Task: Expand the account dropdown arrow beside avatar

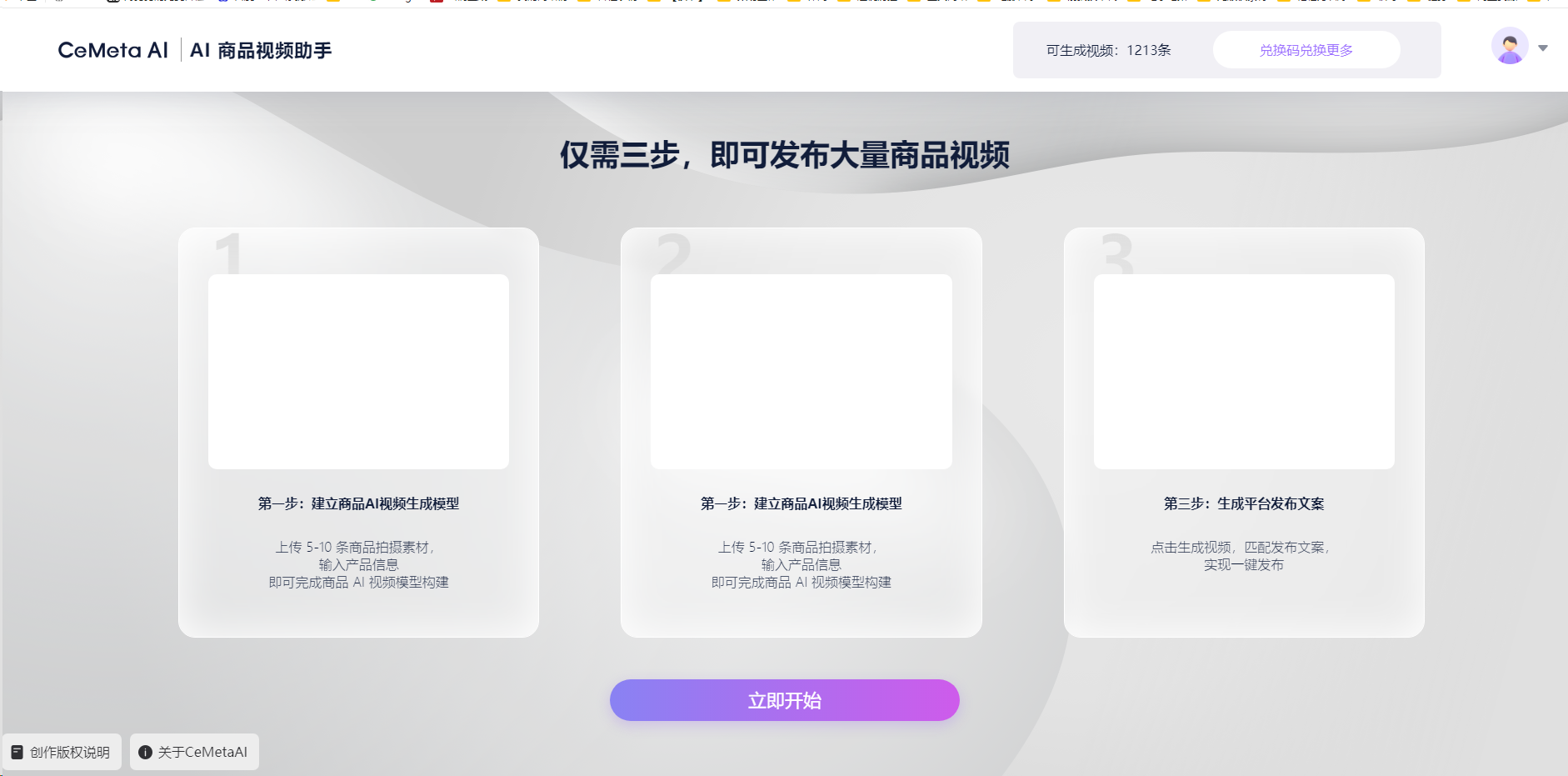Action: coord(1543,48)
